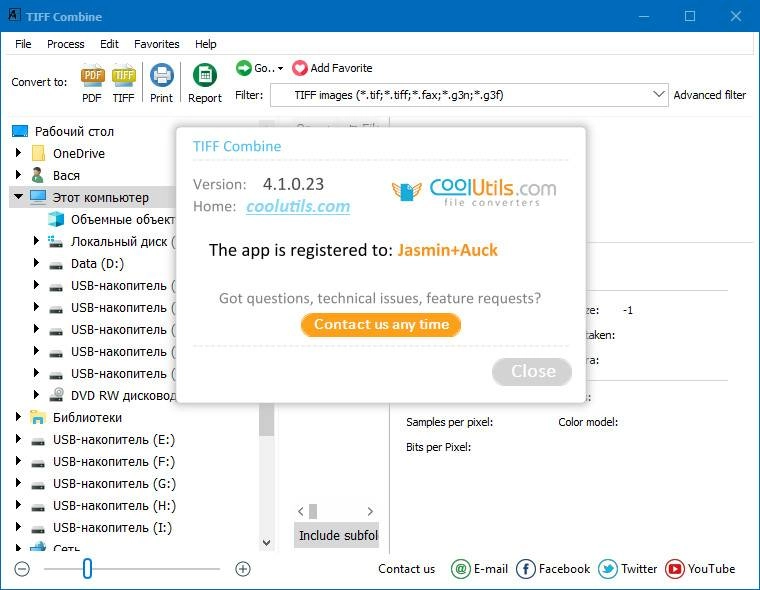Viewport: 760px width, 590px height.
Task: Click the Jasmin+Auck registered name text
Action: [x=447, y=250]
